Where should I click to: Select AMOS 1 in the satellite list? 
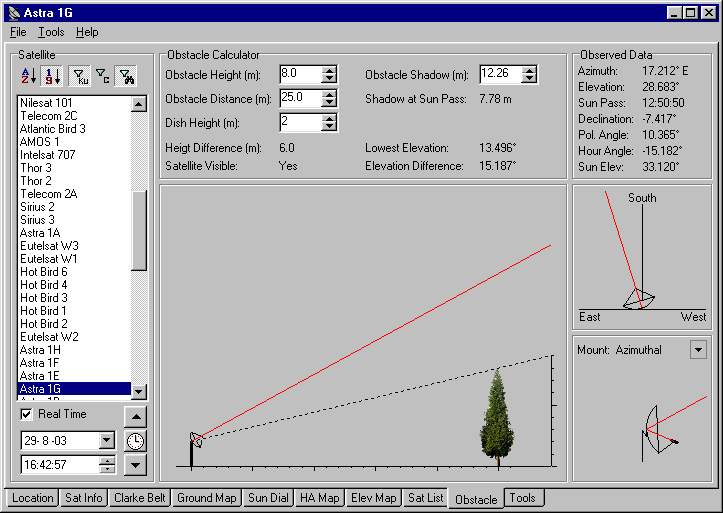tap(74, 142)
